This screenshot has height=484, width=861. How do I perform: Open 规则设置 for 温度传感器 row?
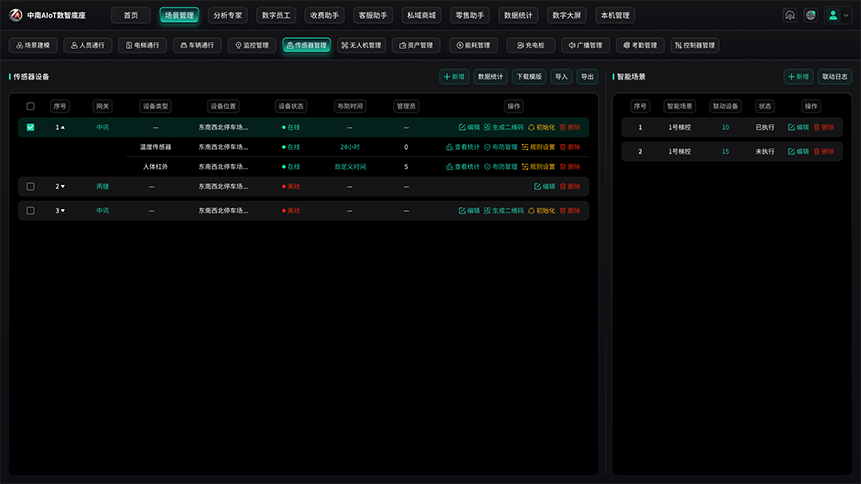point(538,147)
